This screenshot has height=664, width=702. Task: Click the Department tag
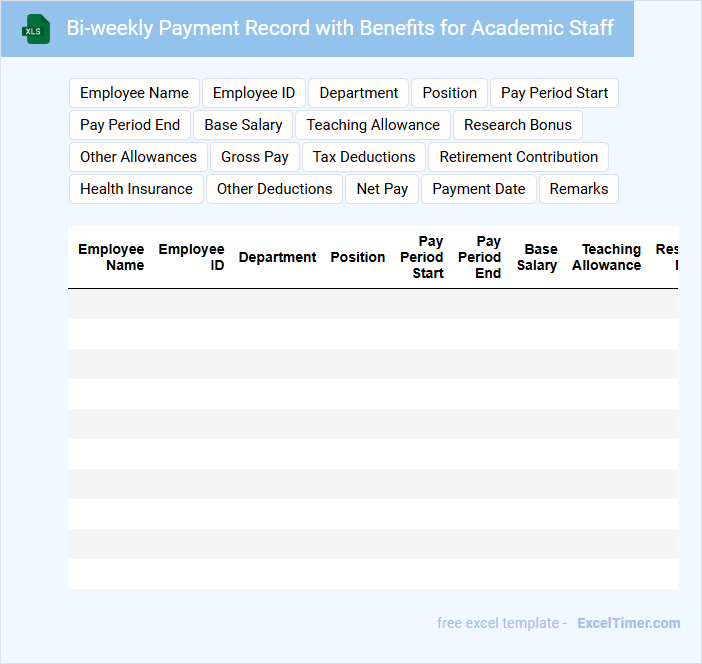click(359, 93)
